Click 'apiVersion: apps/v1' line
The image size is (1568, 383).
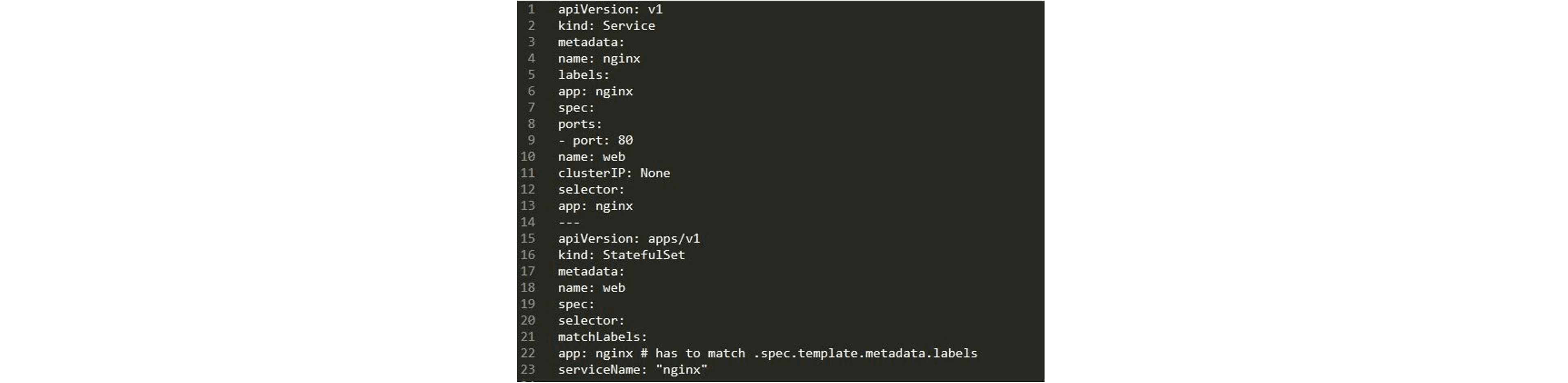click(629, 239)
